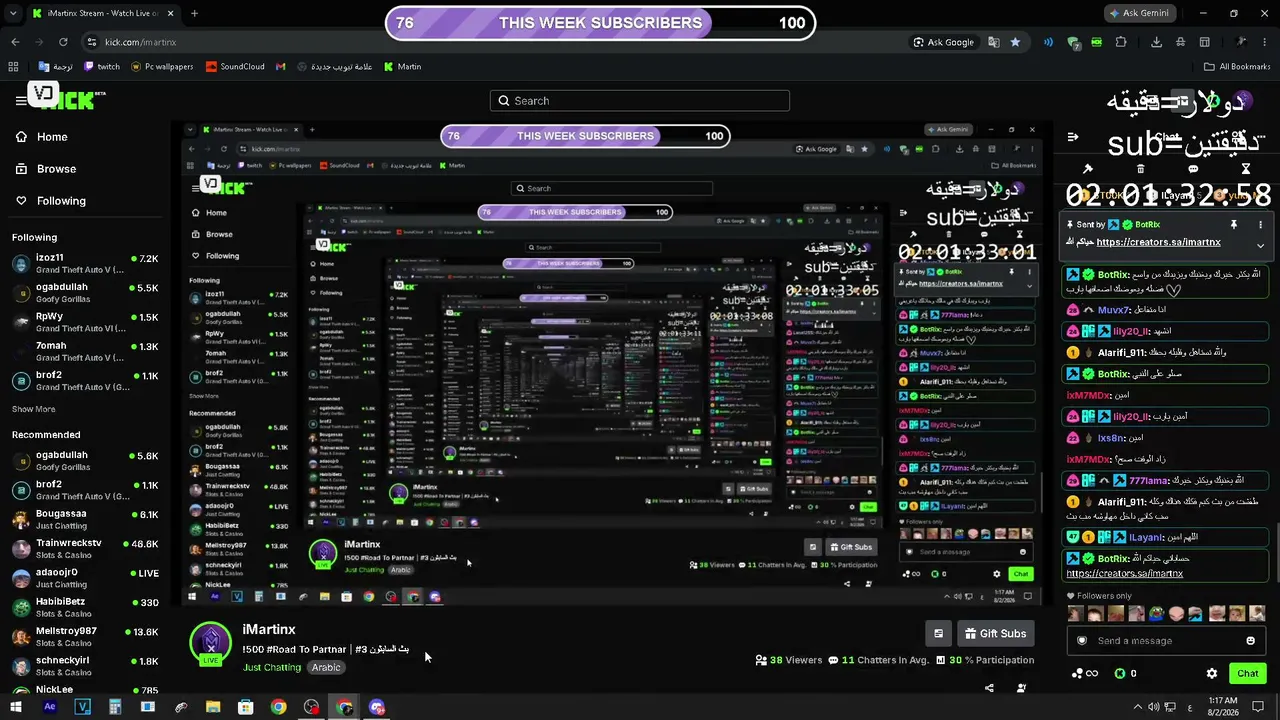Open Just Chatting category link
Viewport: 1280px width, 720px height.
[x=272, y=667]
